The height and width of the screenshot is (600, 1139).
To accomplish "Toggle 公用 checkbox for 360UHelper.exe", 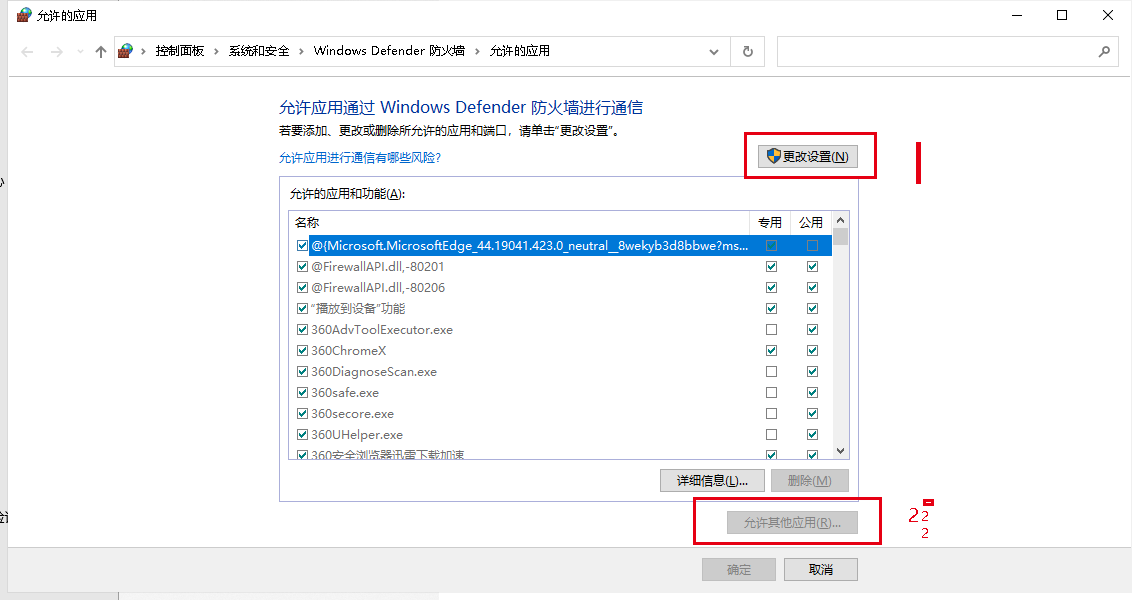I will point(812,435).
